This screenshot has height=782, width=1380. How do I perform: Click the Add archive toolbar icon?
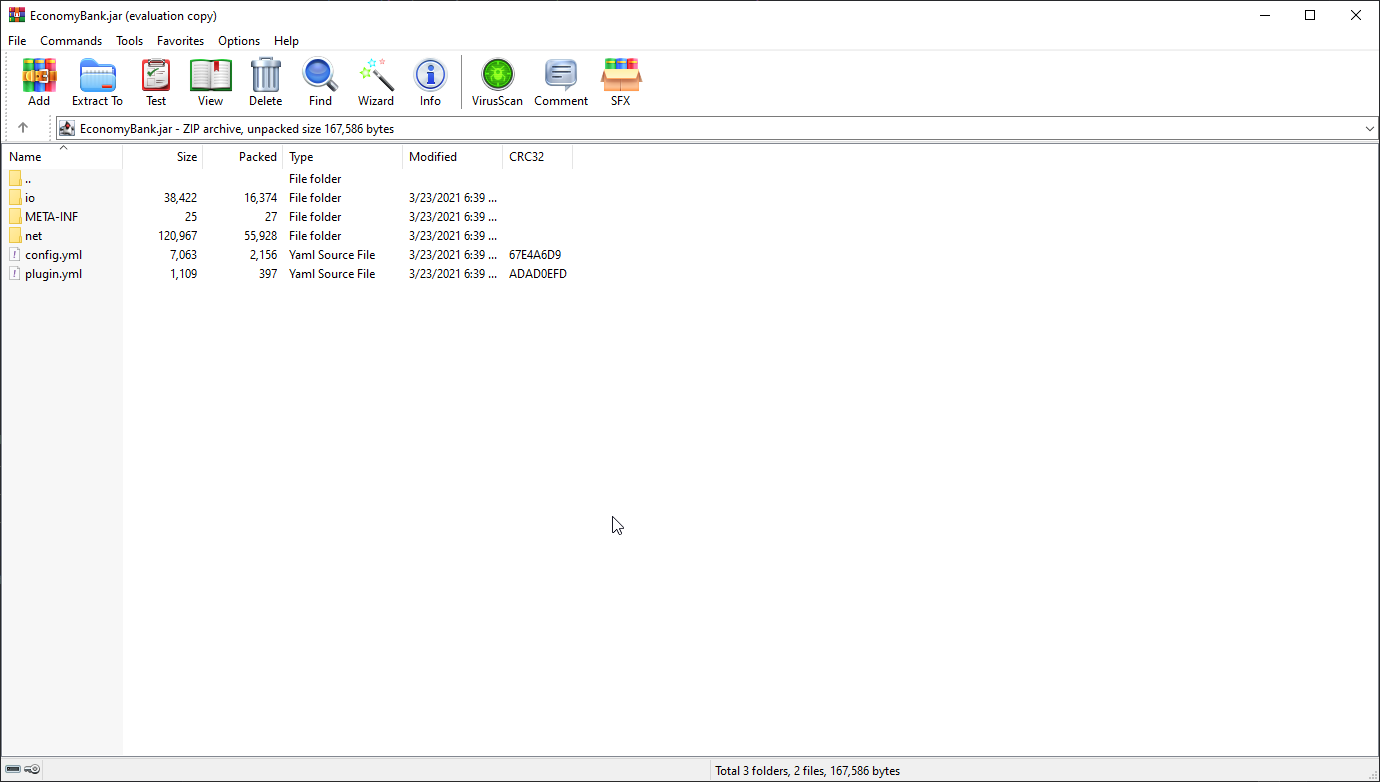pyautogui.click(x=39, y=82)
